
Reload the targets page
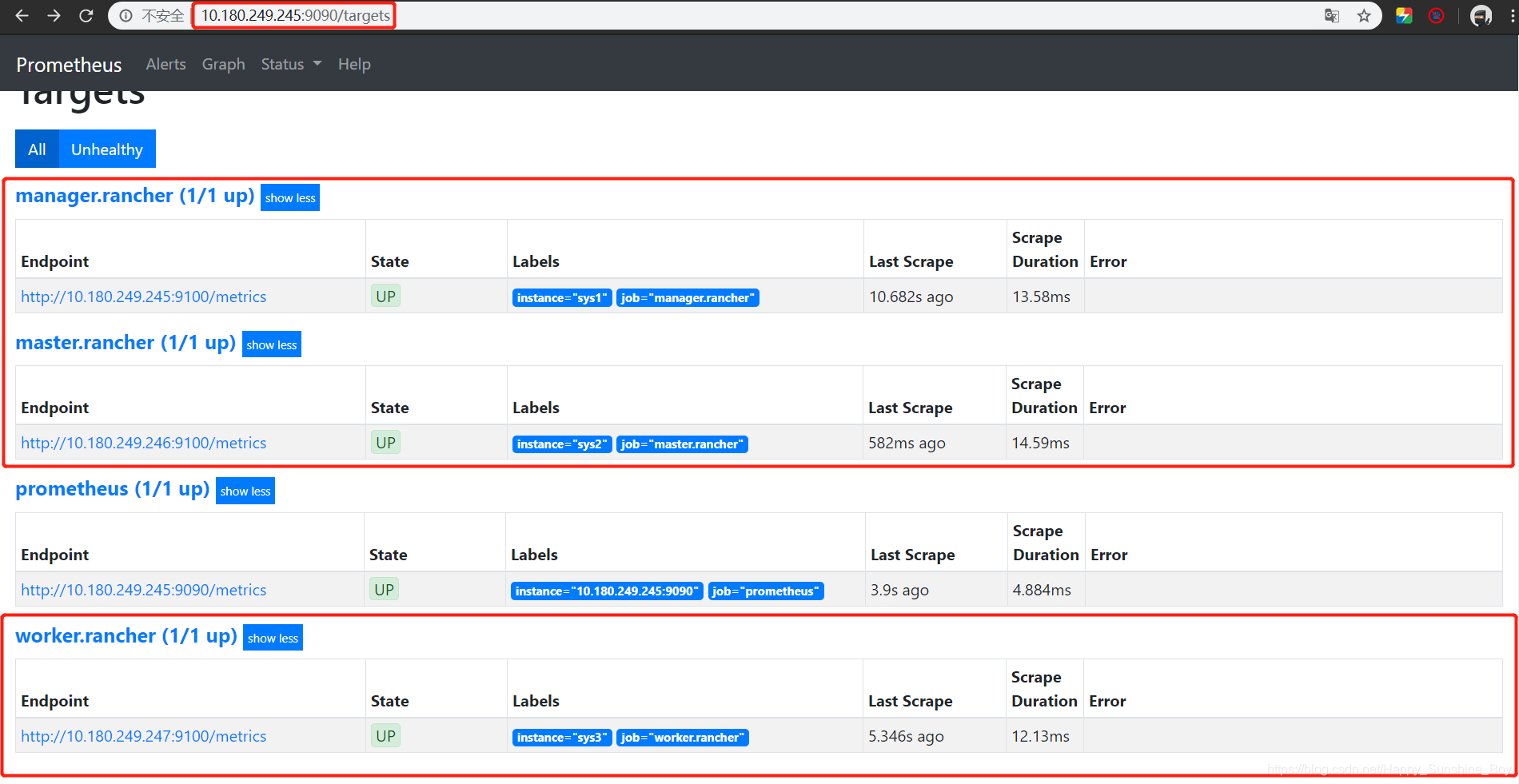click(x=86, y=15)
